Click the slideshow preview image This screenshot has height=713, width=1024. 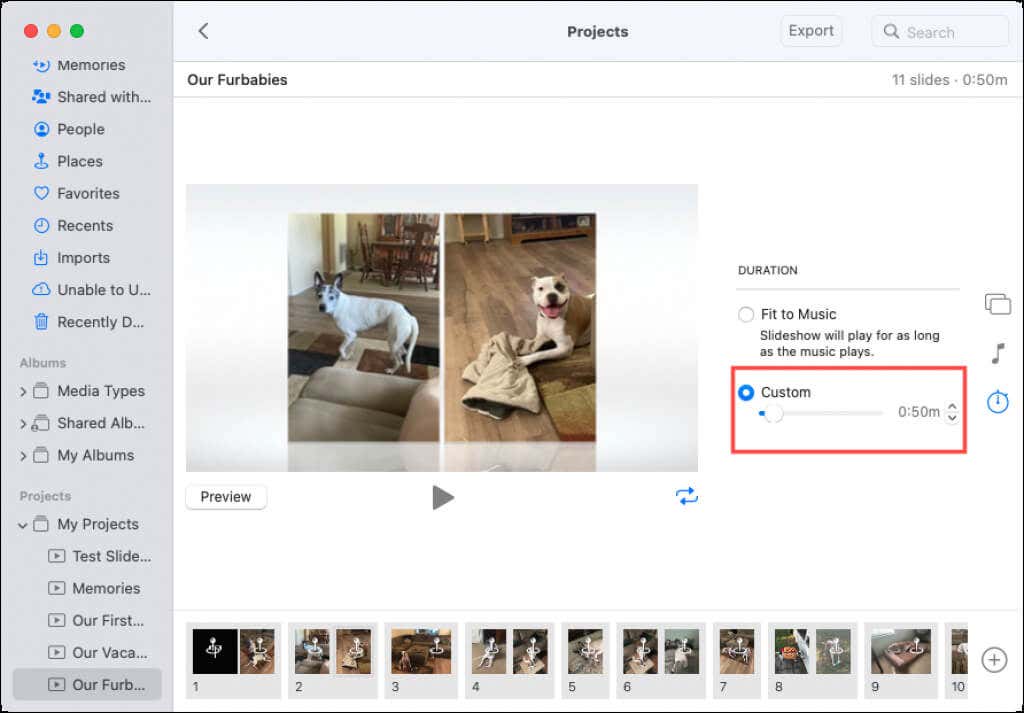(442, 328)
